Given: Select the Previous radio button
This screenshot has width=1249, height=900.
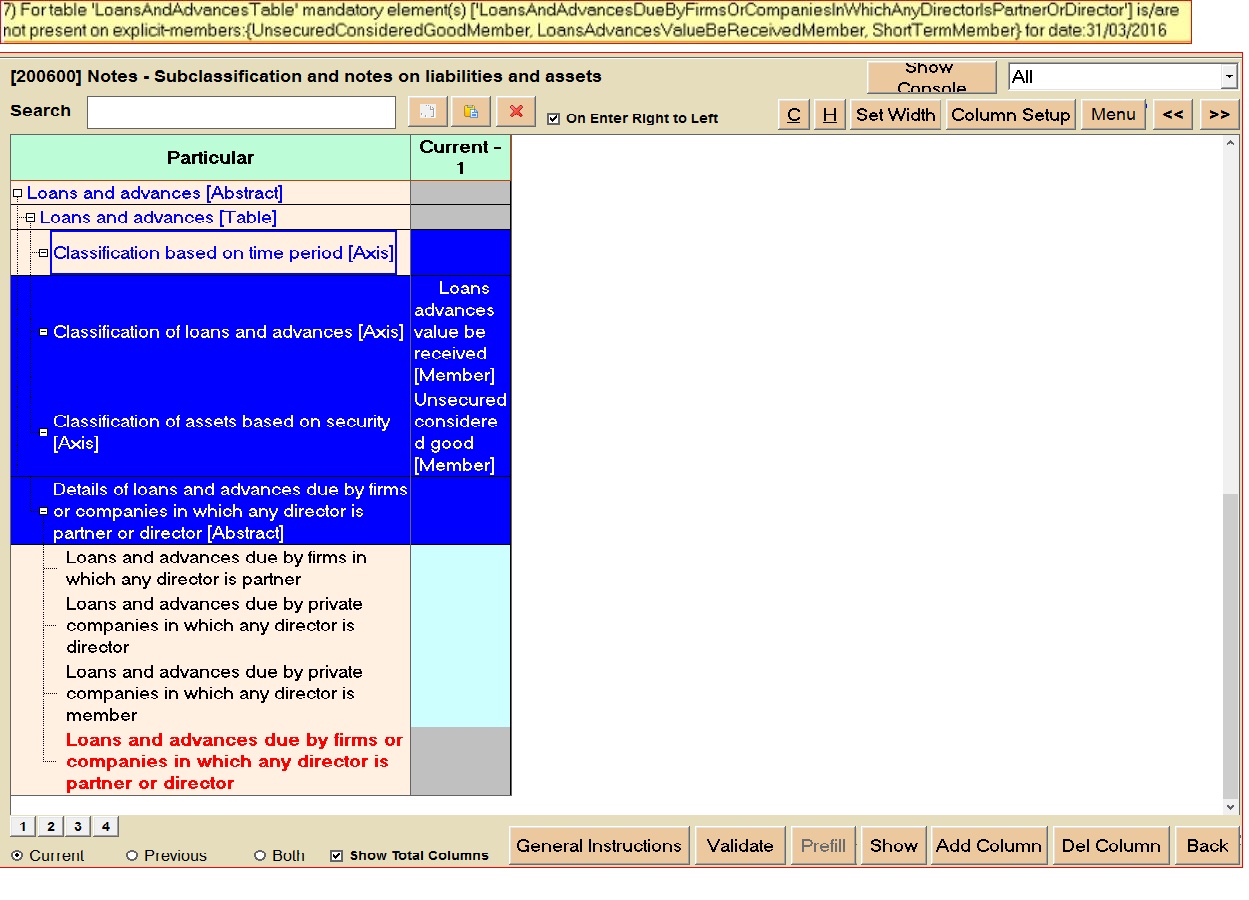Looking at the screenshot, I should [x=132, y=856].
